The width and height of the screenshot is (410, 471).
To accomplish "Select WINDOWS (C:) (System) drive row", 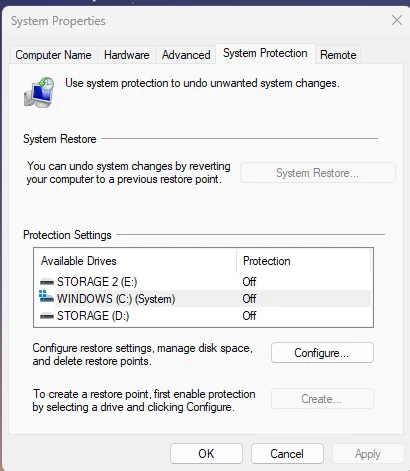I will coord(204,299).
